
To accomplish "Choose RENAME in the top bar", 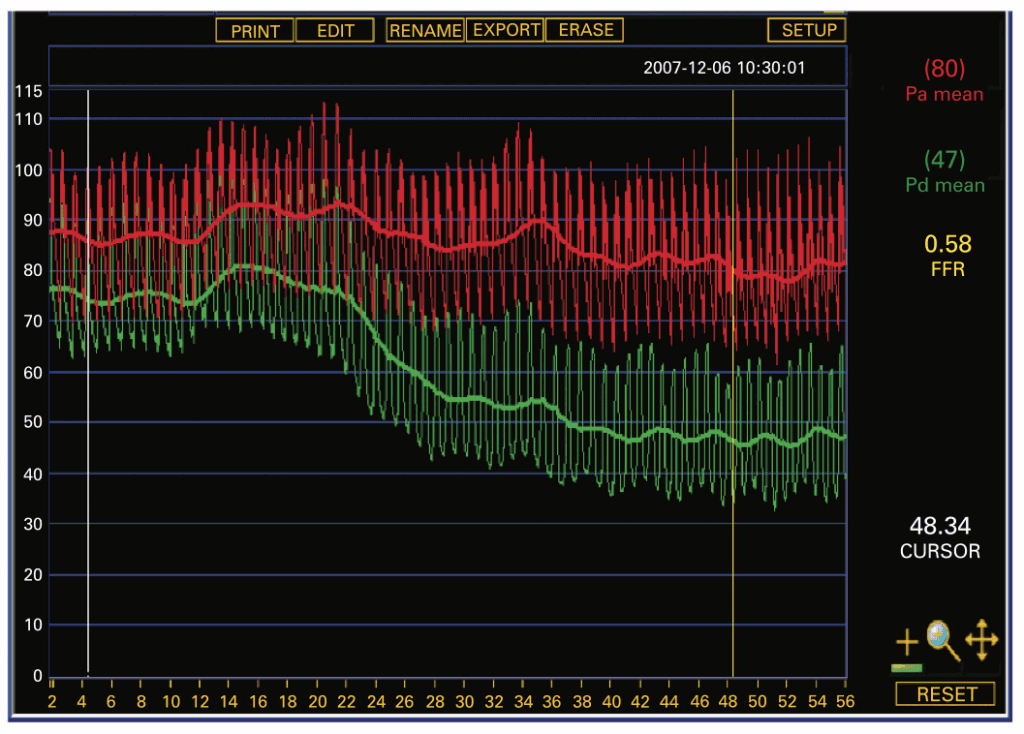I will (x=425, y=31).
